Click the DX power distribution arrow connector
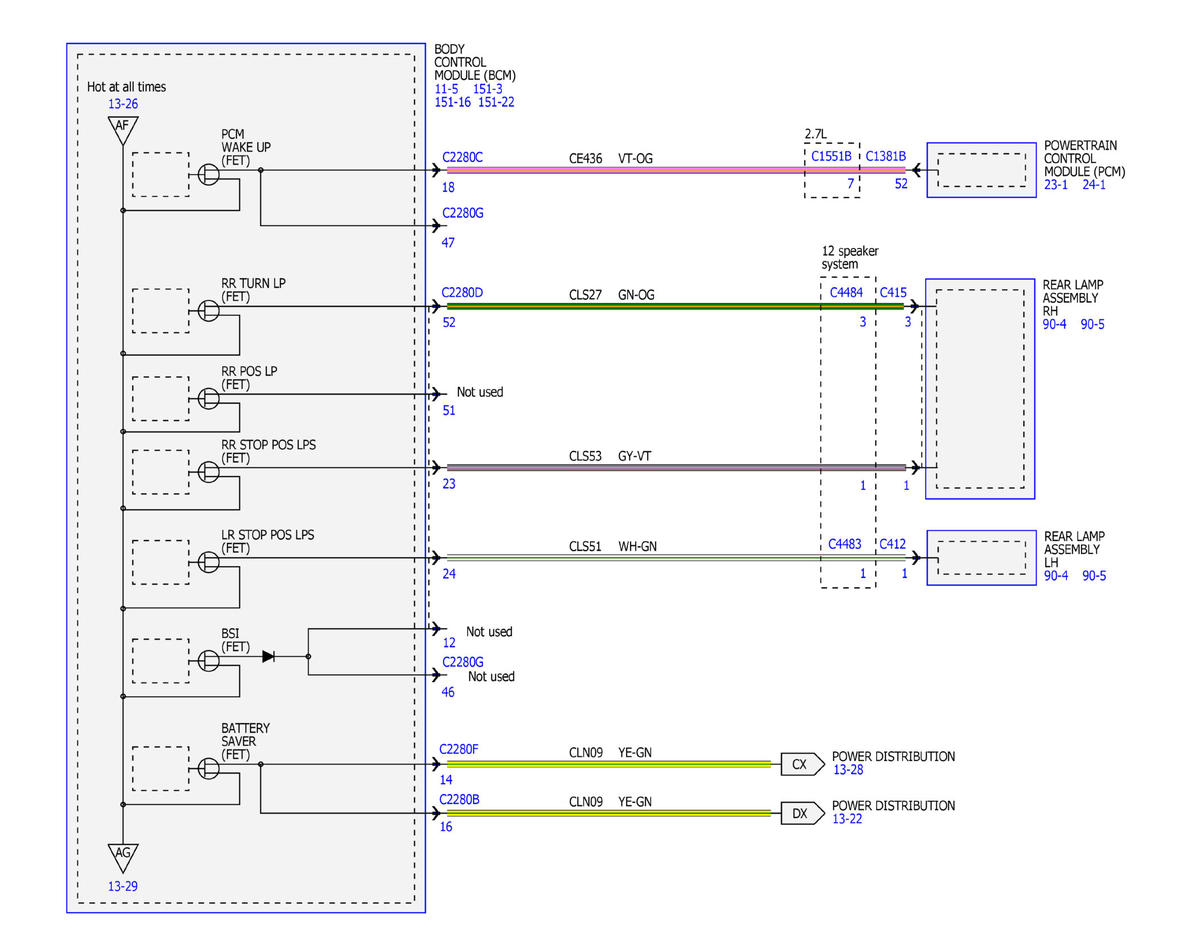This screenshot has width=1200, height=927. coord(803,814)
